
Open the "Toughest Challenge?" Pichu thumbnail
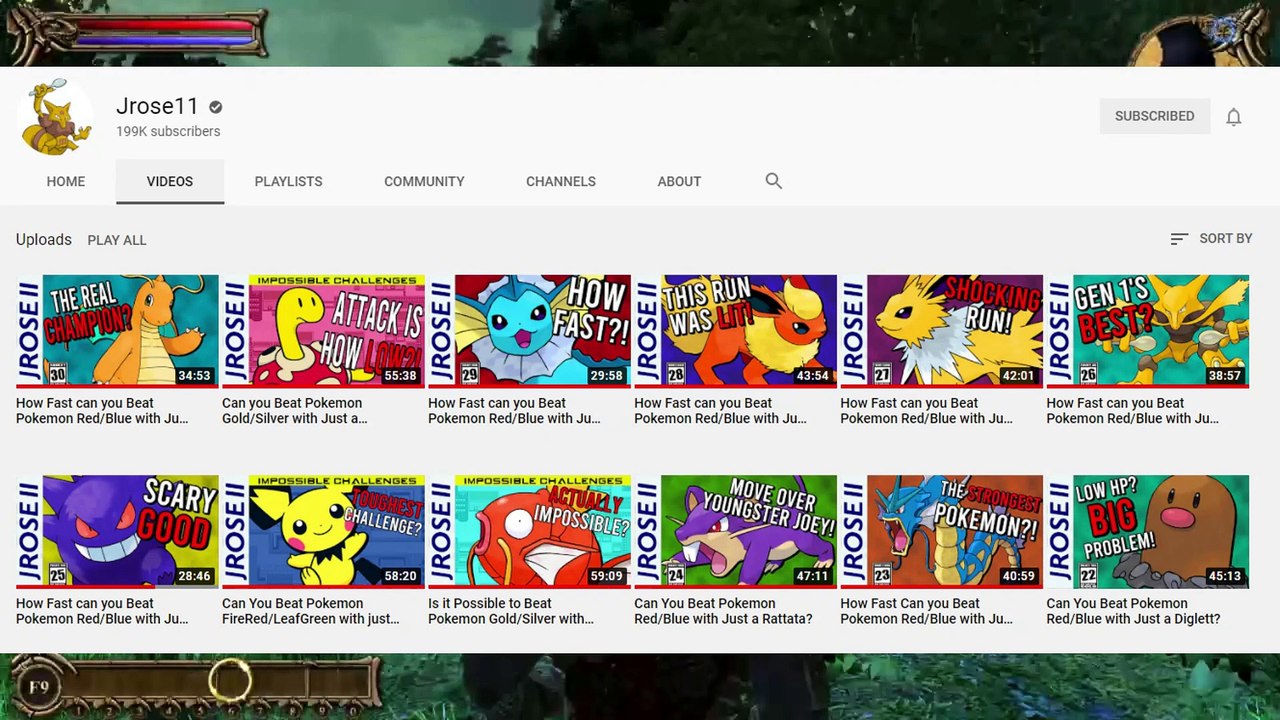(323, 531)
